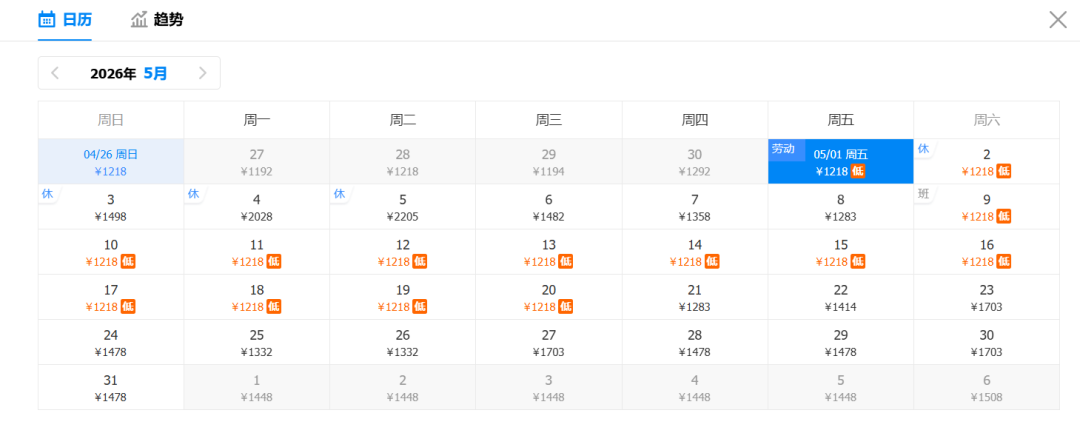Select 05/01 周五 labor day date
This screenshot has height=433, width=1080.
[x=840, y=161]
